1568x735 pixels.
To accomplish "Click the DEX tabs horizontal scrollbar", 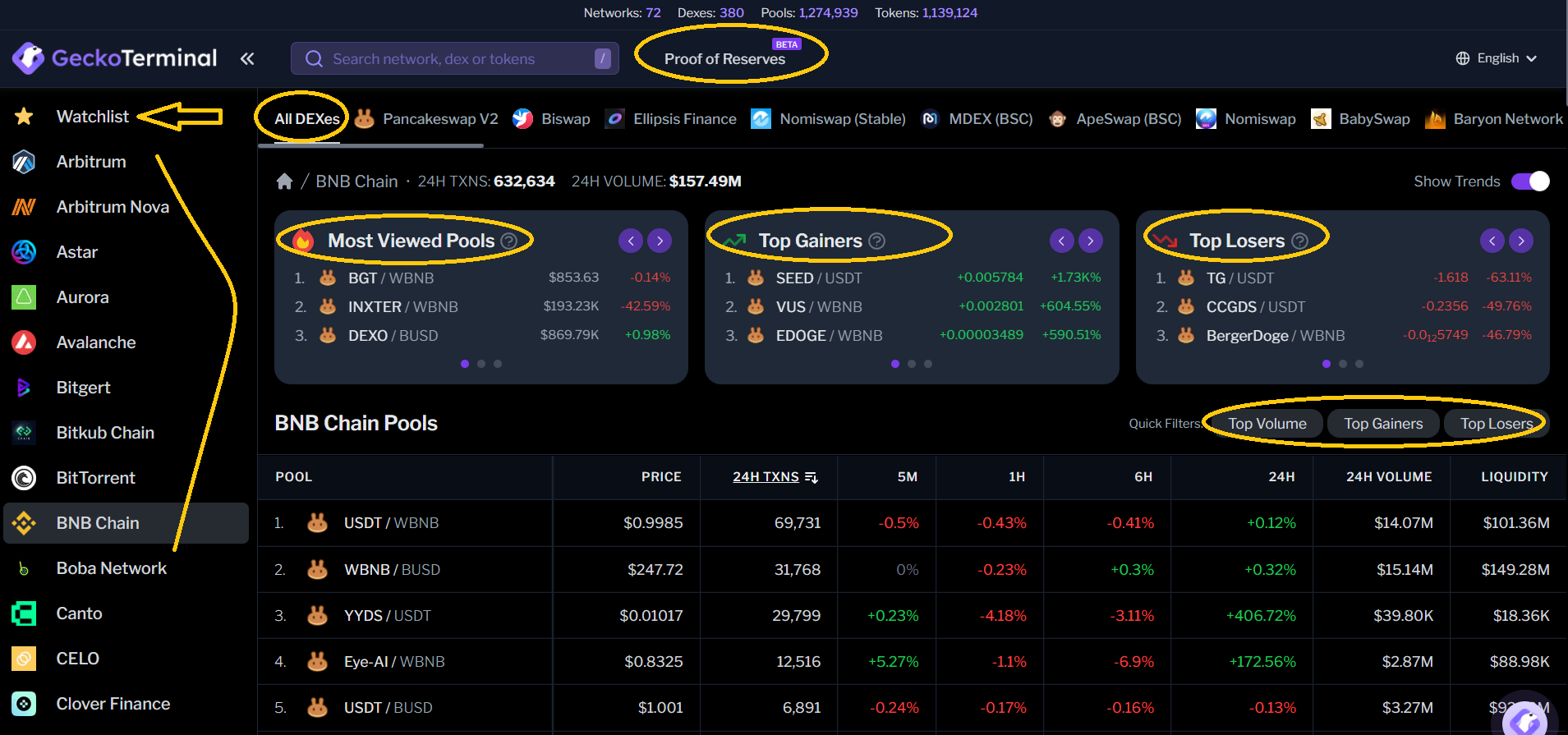I will coord(370,146).
